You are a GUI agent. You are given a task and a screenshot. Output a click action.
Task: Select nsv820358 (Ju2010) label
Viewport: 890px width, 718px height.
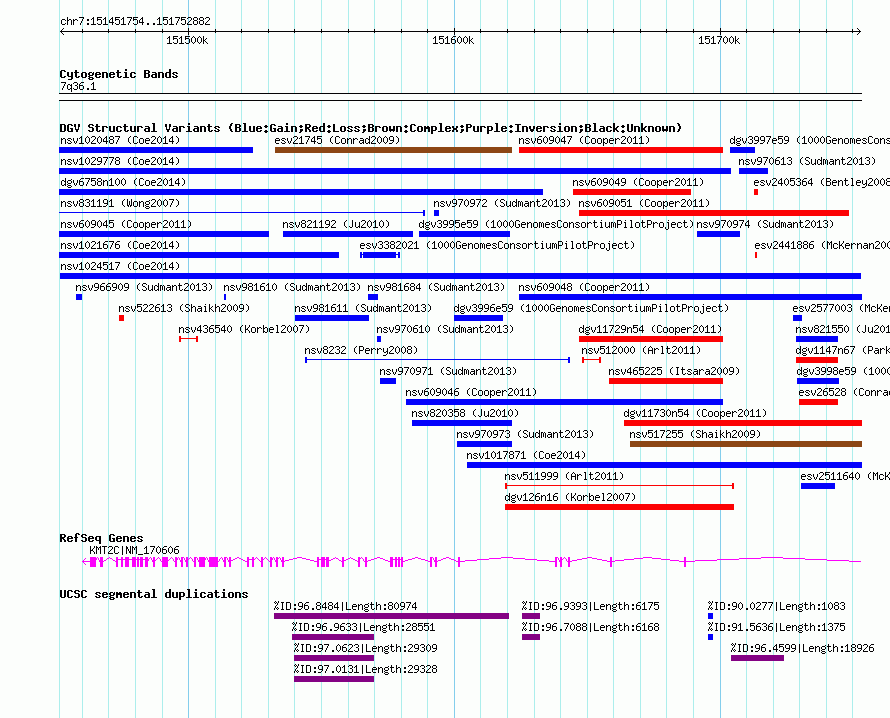[x=465, y=413]
